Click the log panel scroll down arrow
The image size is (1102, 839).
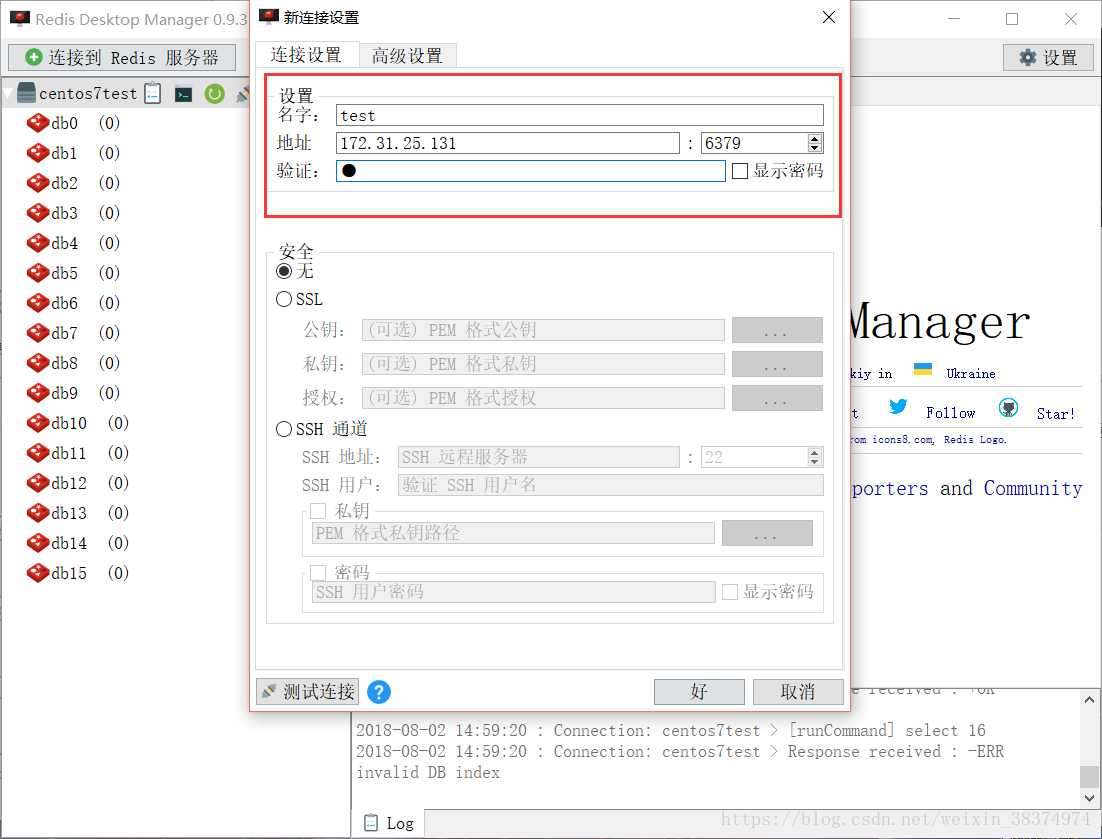coord(1089,798)
